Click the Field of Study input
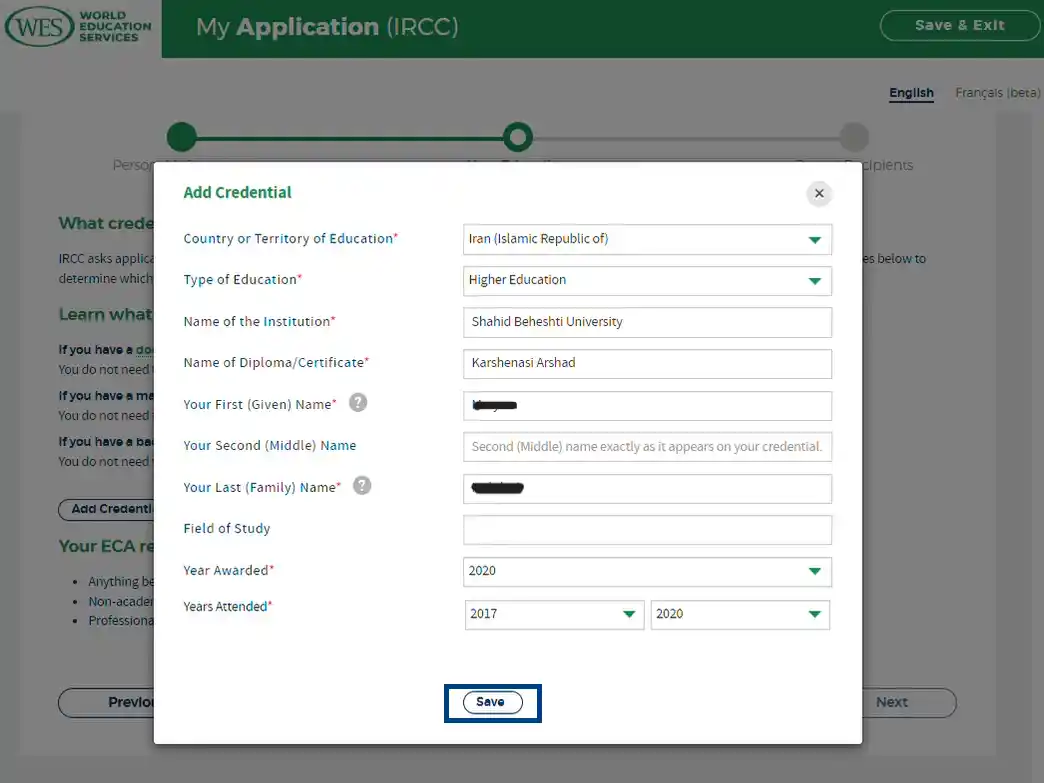The height and width of the screenshot is (783, 1044). [x=647, y=530]
